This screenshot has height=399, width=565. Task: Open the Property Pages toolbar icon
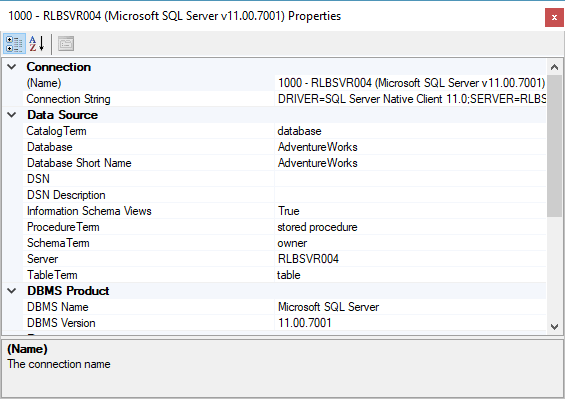point(66,44)
